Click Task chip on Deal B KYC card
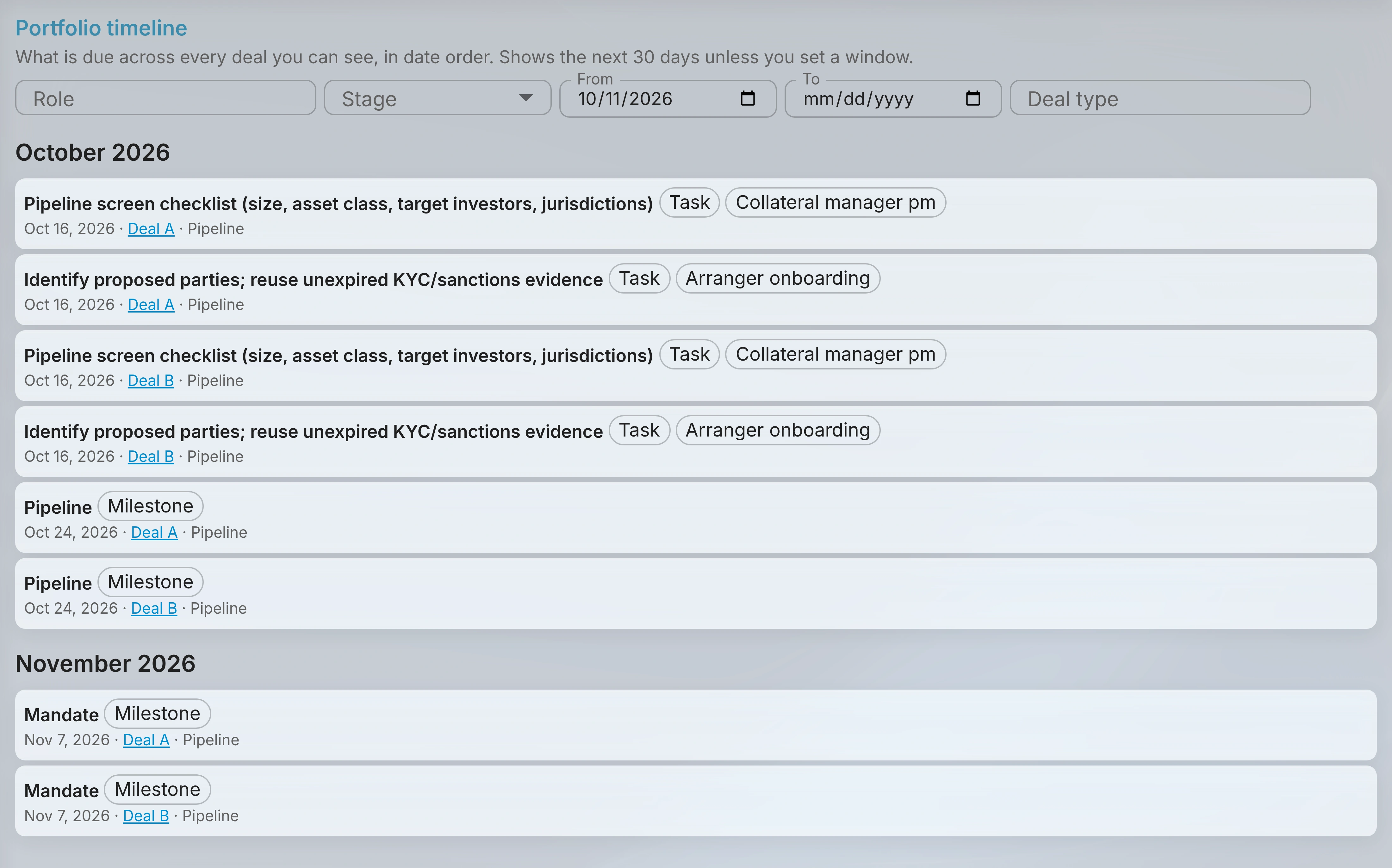This screenshot has width=1392, height=868. (639, 429)
